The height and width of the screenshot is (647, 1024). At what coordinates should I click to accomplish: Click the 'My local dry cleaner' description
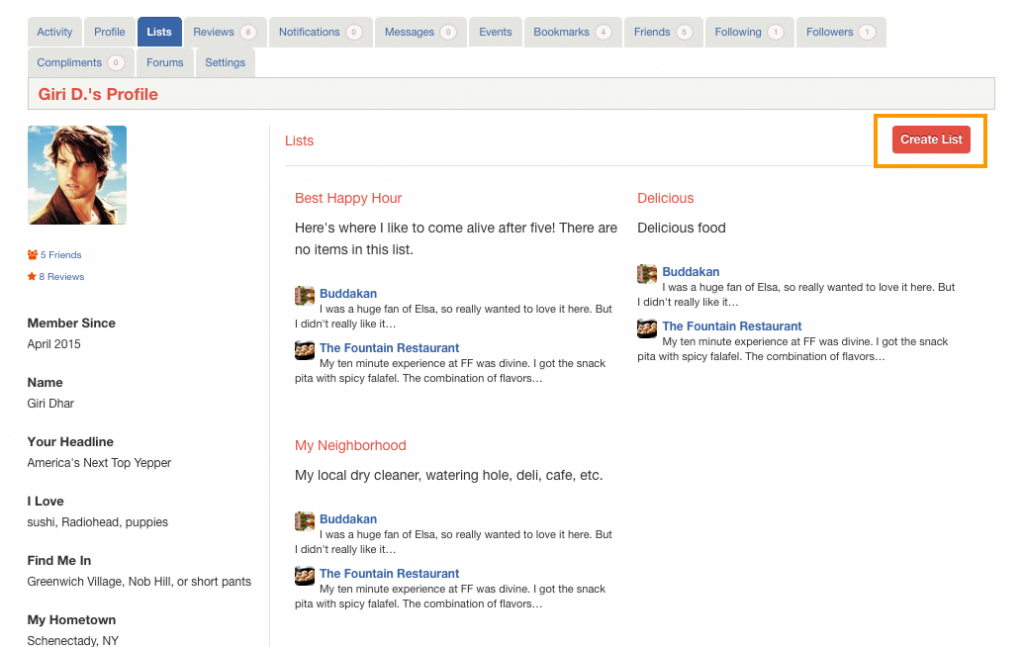[449, 475]
